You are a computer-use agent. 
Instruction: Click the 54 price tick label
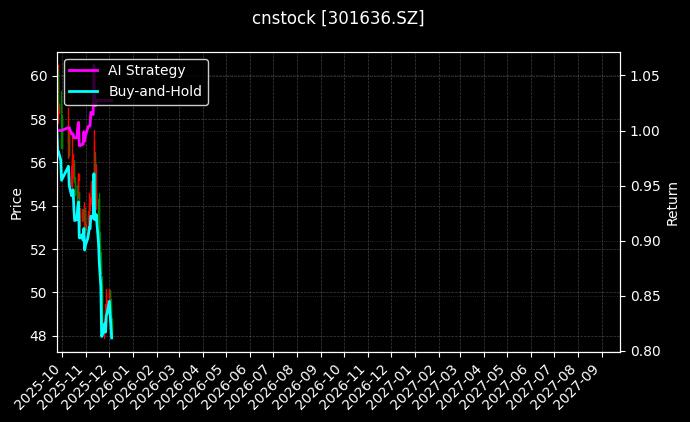41,206
